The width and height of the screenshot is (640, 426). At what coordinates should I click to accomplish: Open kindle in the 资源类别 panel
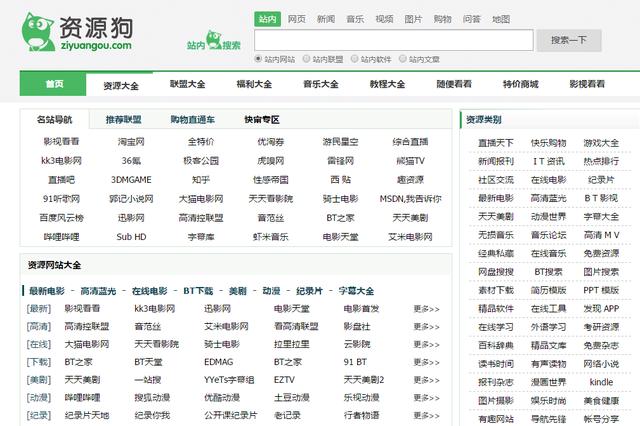coord(601,382)
